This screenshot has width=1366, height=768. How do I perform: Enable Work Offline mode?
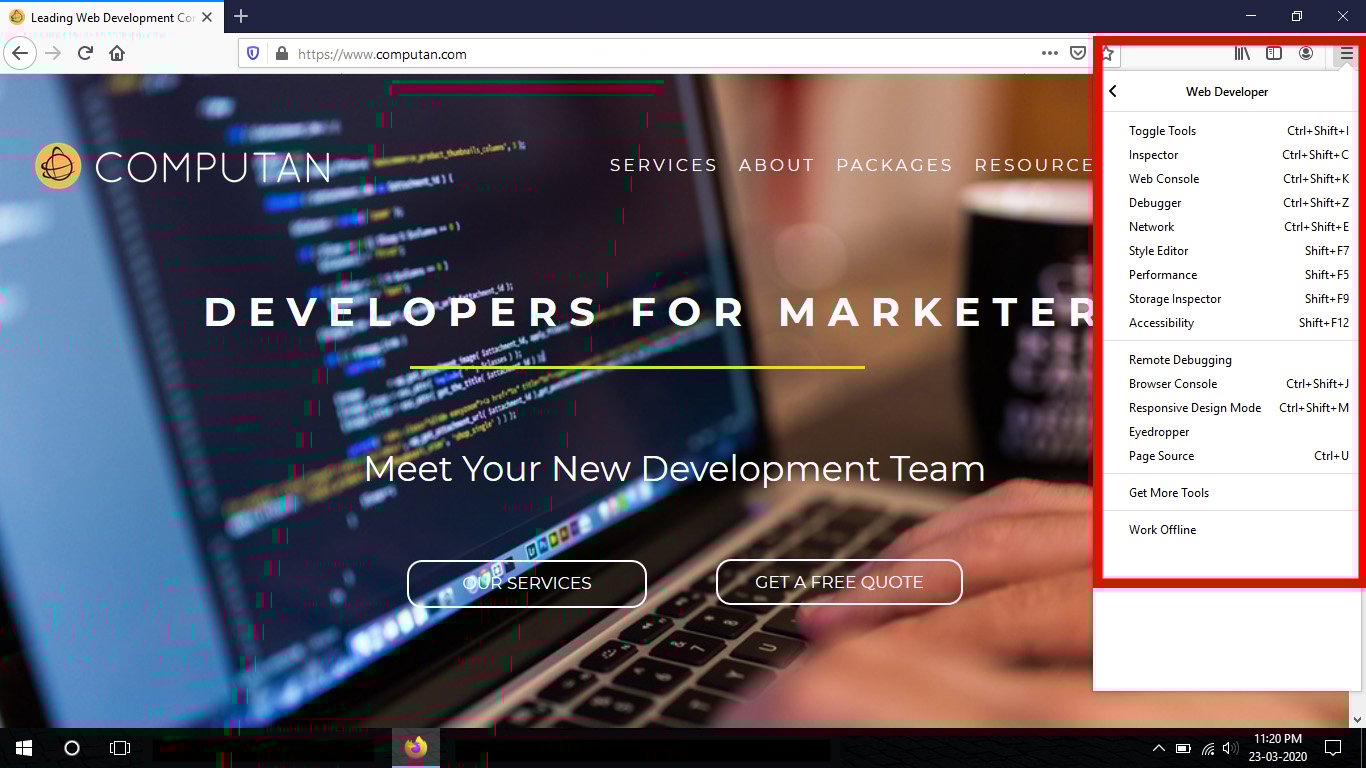[1161, 529]
